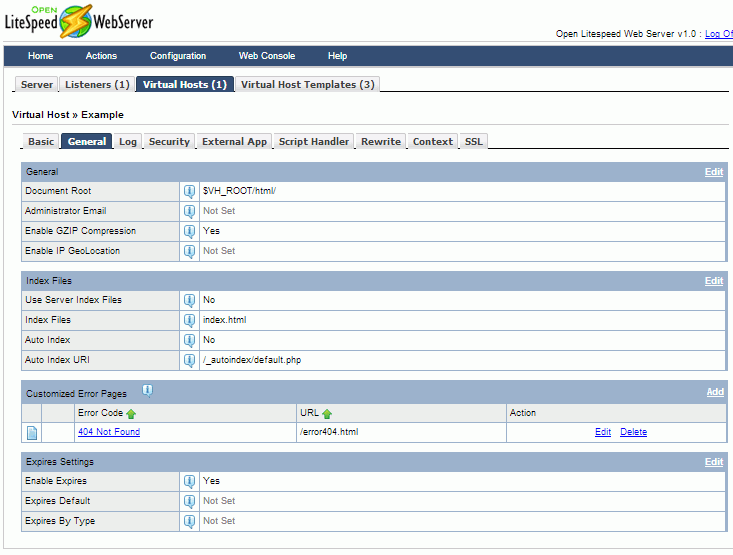Click the LiteSpeed WebServer logo

point(79,21)
